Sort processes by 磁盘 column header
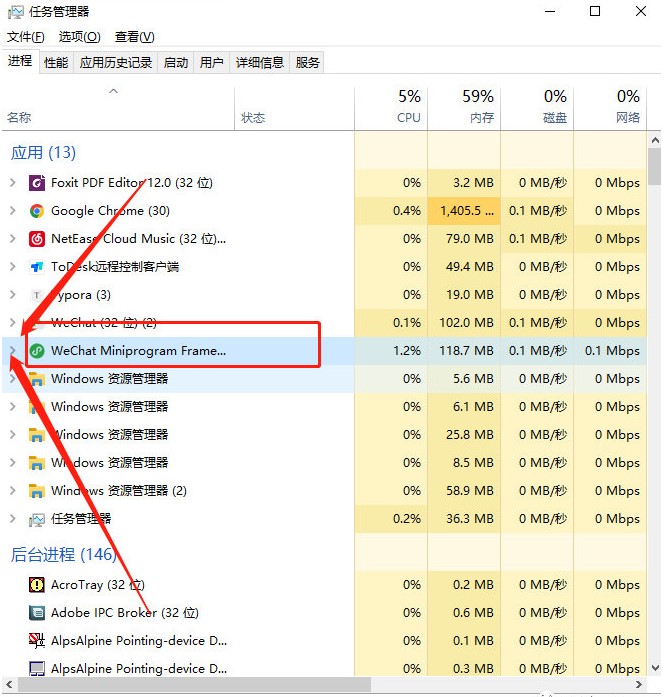The width and height of the screenshot is (665, 697). pyautogui.click(x=537, y=109)
